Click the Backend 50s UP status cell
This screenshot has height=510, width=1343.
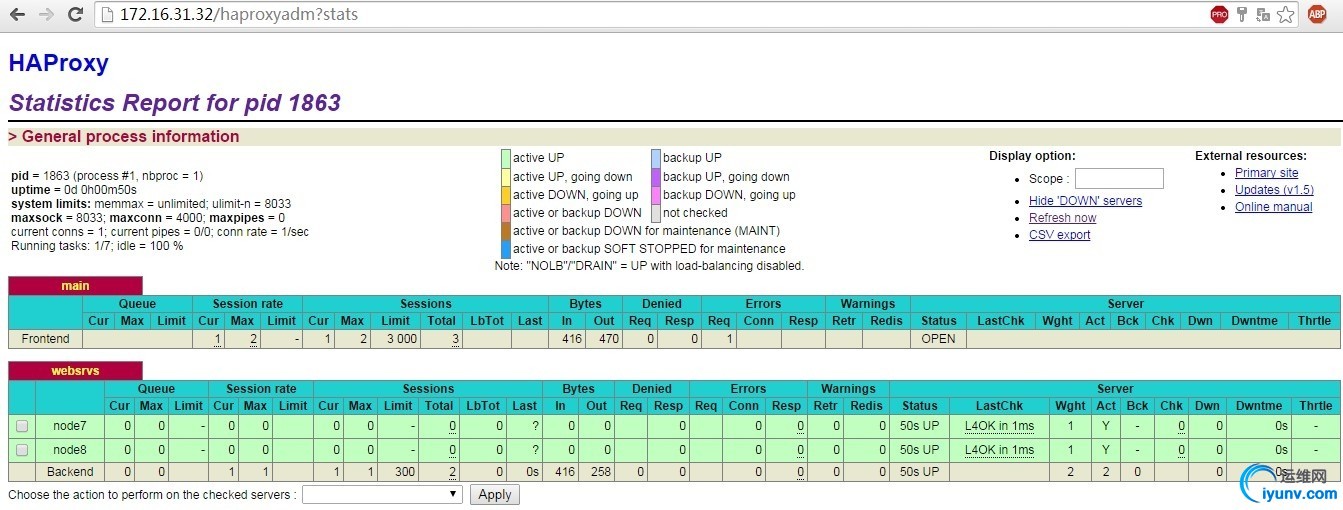(x=919, y=472)
